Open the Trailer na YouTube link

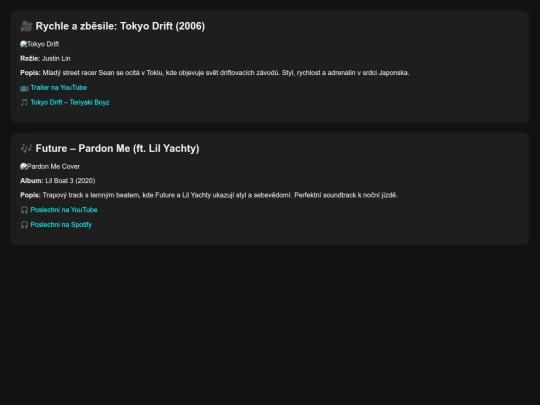(59, 88)
